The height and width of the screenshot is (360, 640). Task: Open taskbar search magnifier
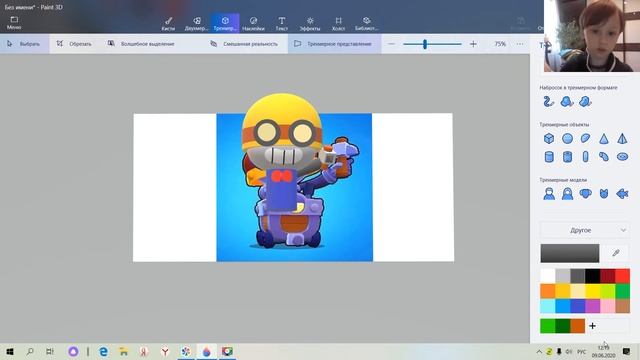click(30, 351)
